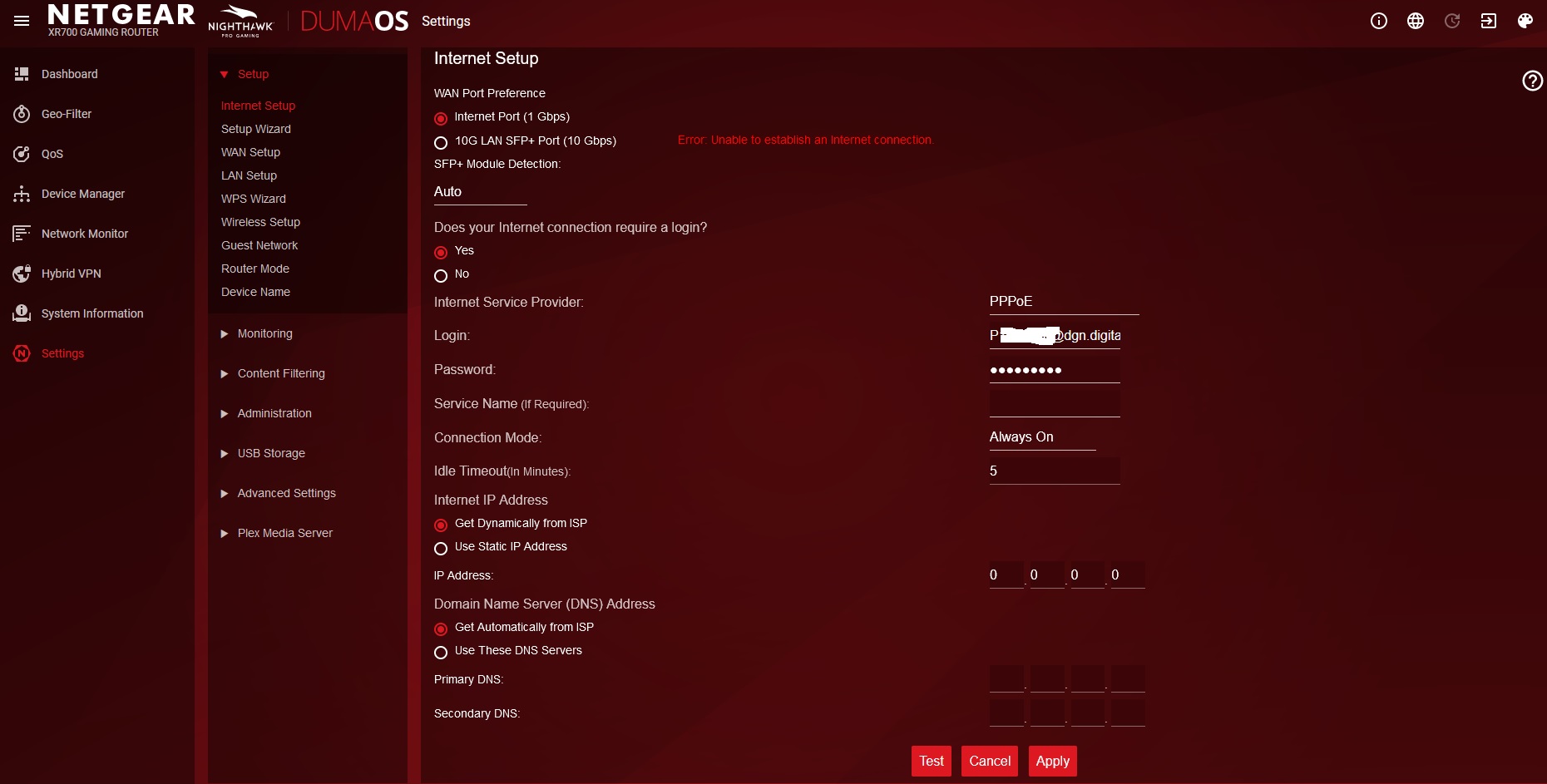Click the information icon in top bar
This screenshot has height=784, width=1547.
pyautogui.click(x=1379, y=21)
